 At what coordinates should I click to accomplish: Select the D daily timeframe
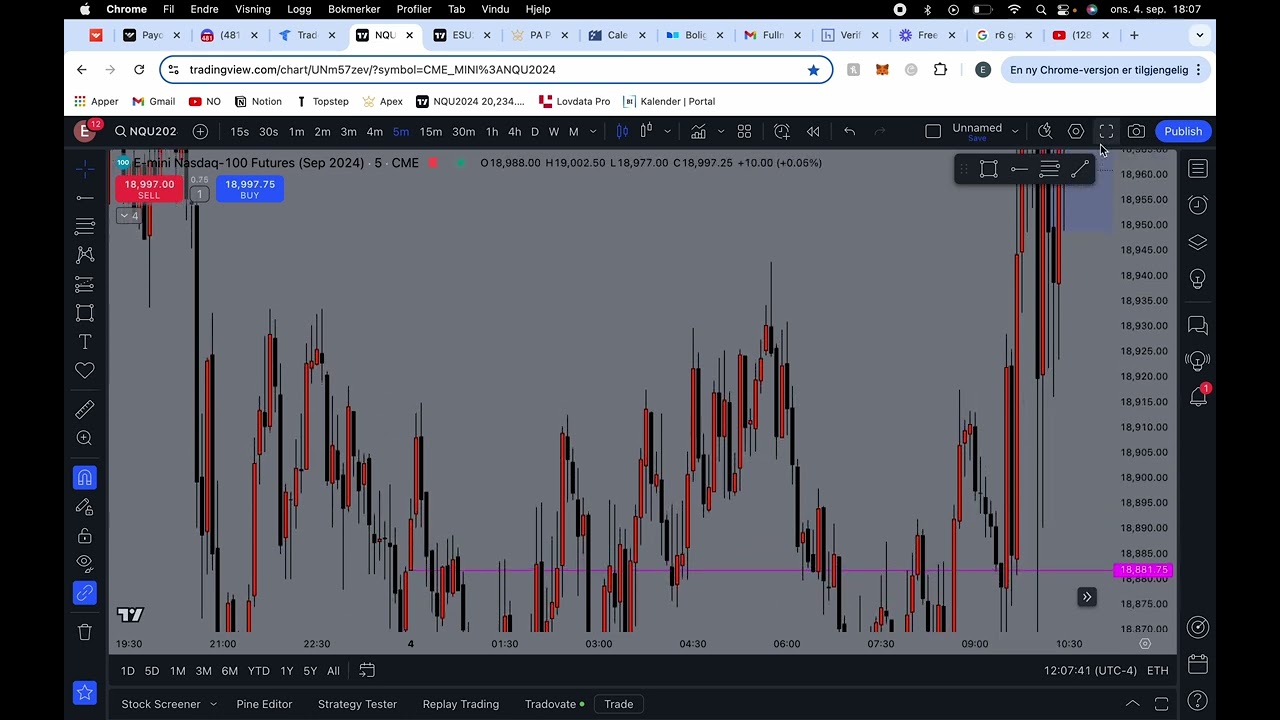(x=534, y=132)
